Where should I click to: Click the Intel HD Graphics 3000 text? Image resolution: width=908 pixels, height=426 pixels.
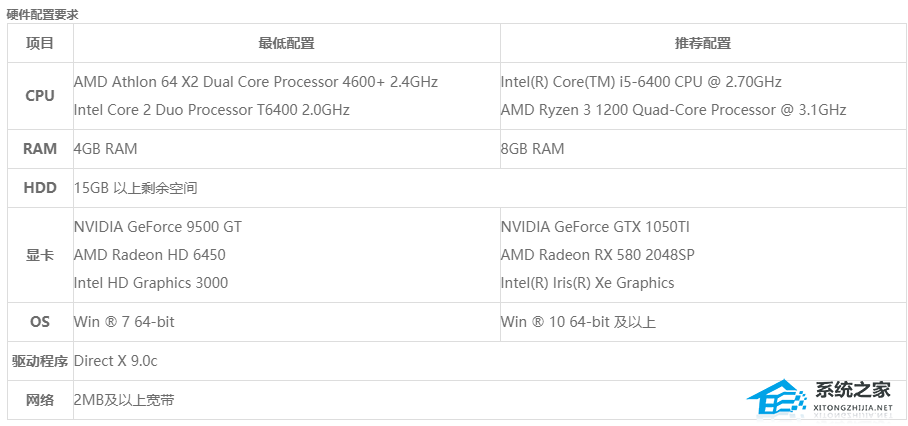coord(151,283)
